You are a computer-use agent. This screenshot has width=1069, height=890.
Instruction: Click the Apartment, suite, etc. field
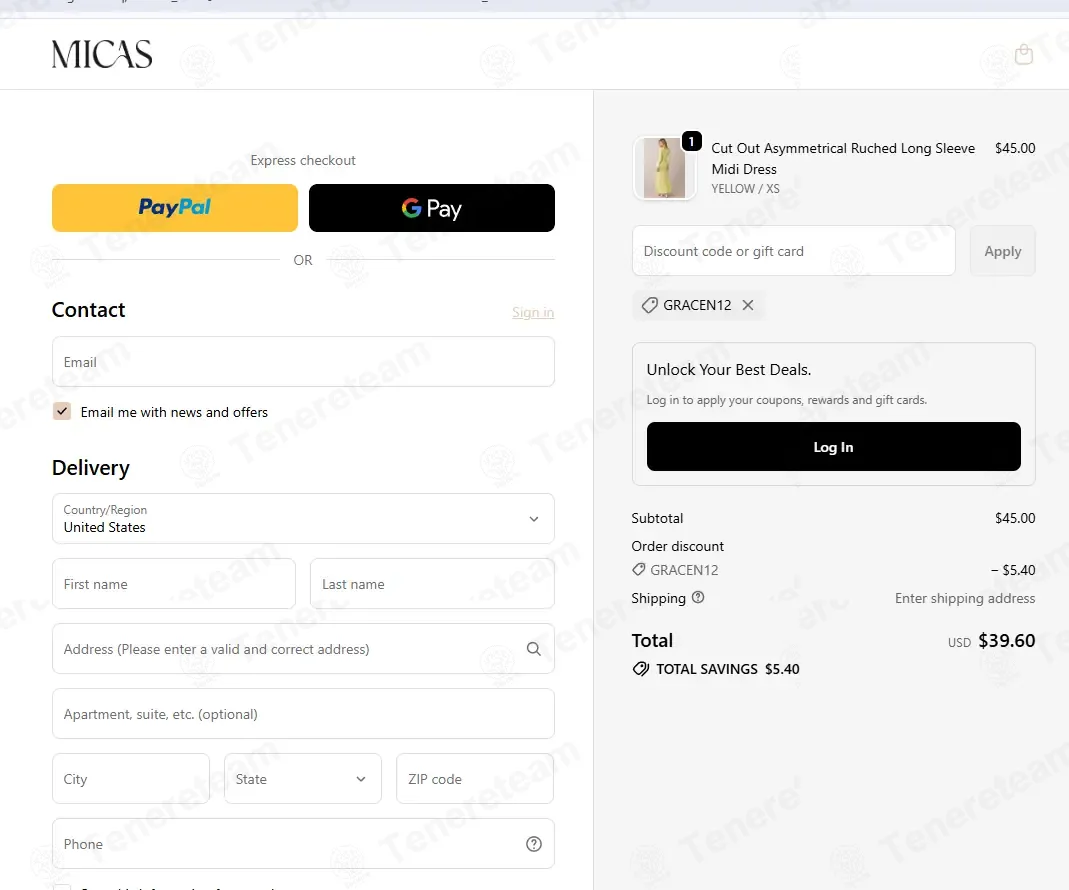pyautogui.click(x=303, y=713)
